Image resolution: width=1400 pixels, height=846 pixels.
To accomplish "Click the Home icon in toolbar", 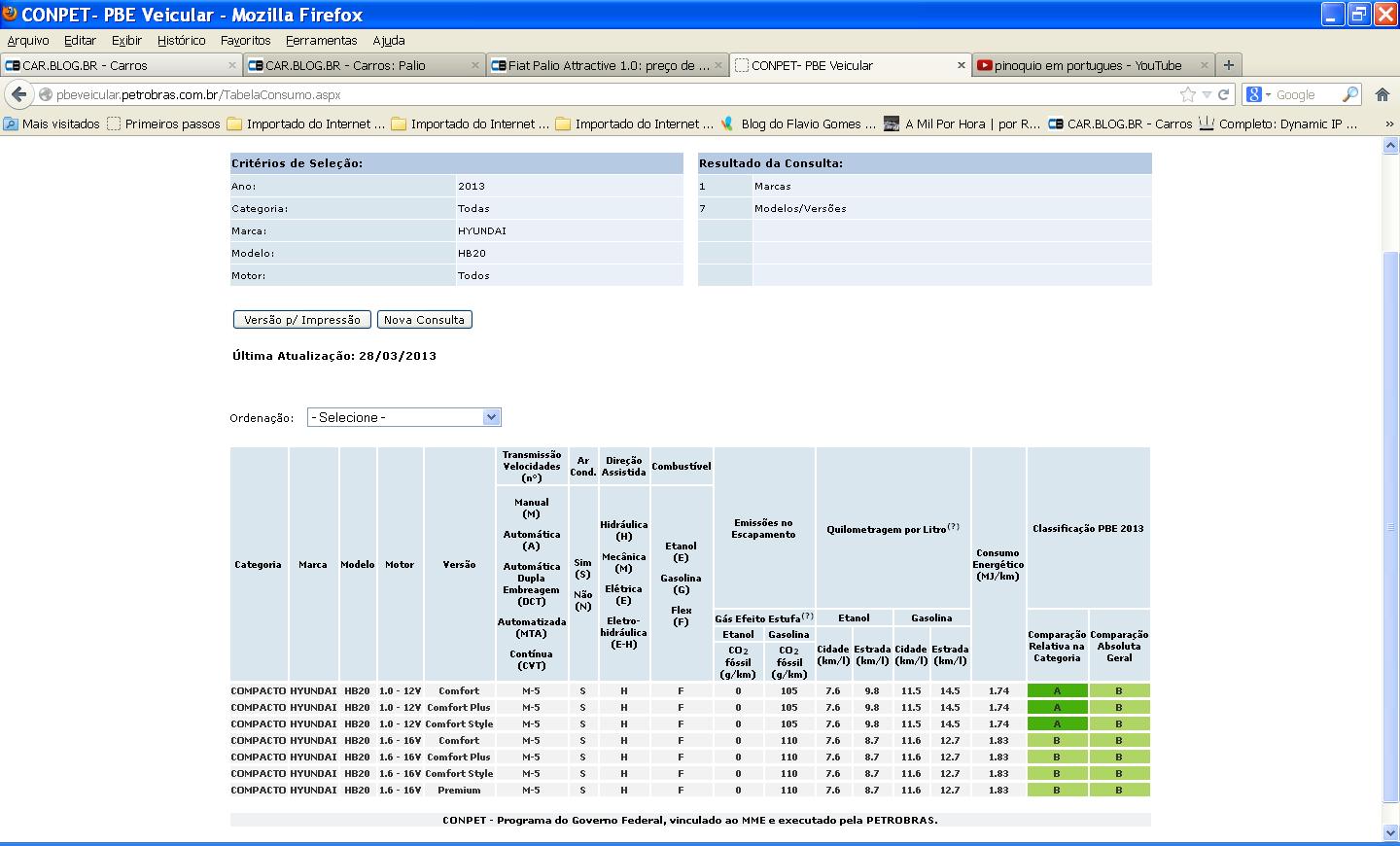I will [1382, 94].
